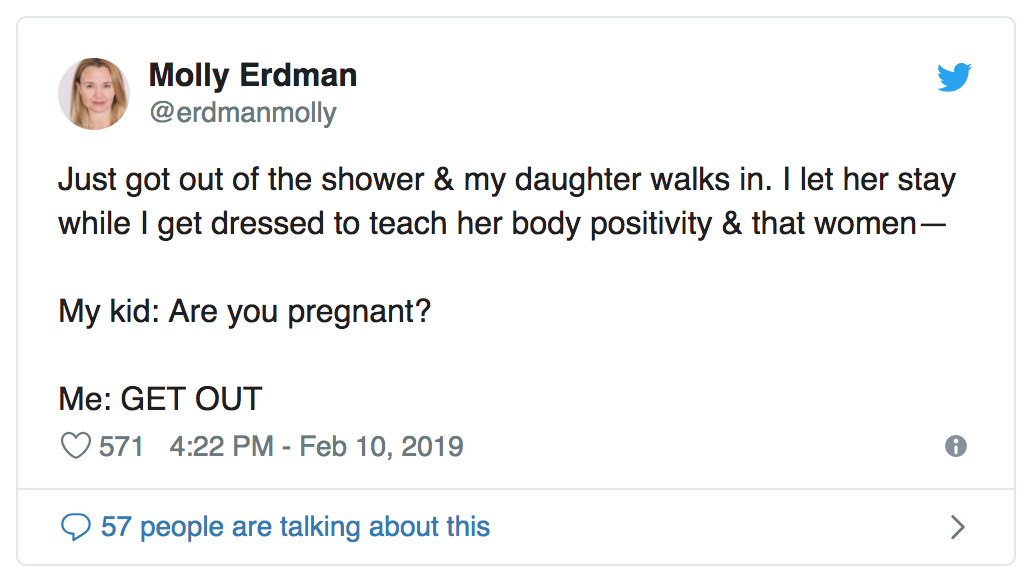Open Molly Erdman's profile photo
Image resolution: width=1034 pixels, height=586 pixels.
click(94, 94)
